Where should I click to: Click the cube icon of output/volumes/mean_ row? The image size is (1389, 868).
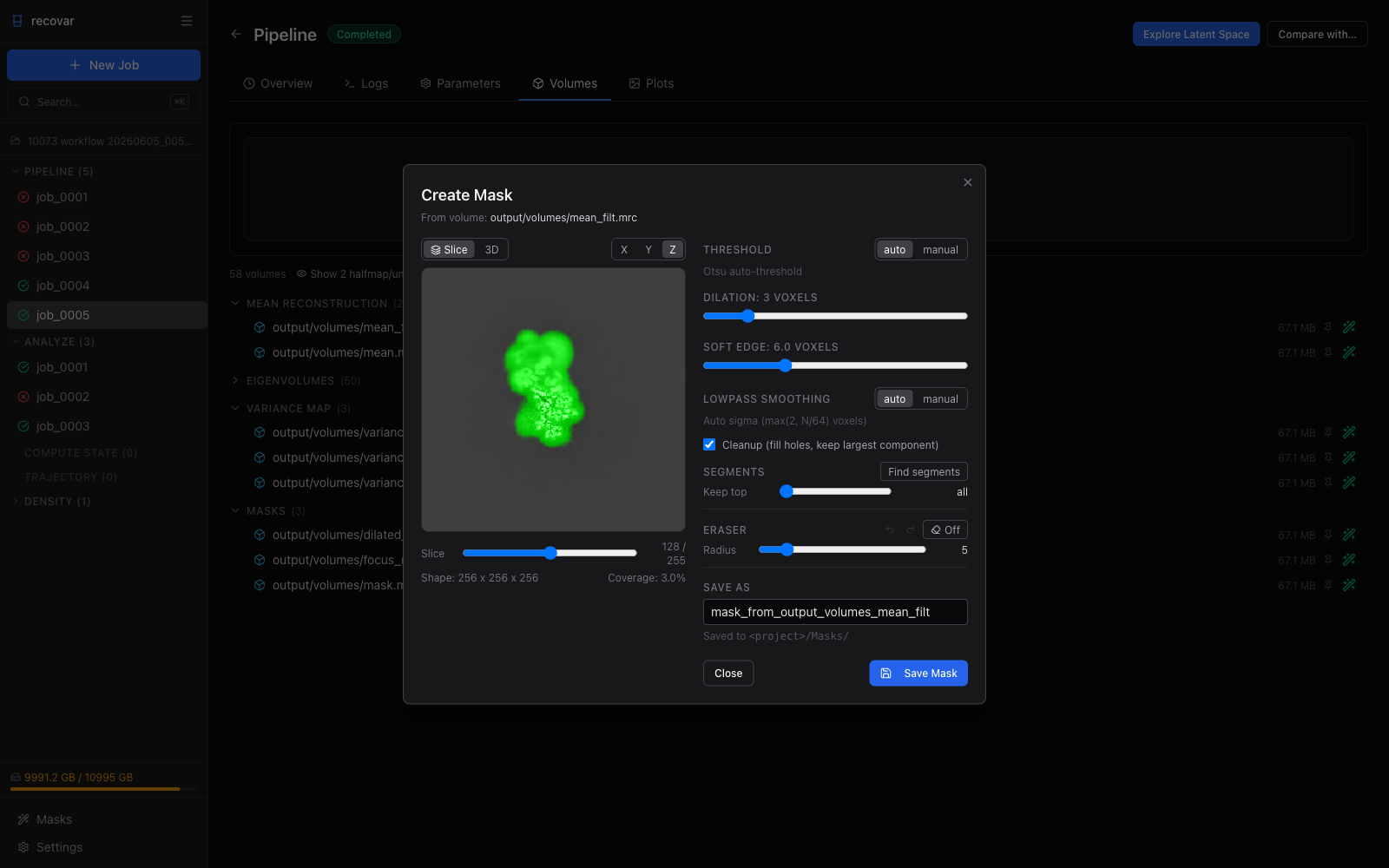(x=260, y=327)
